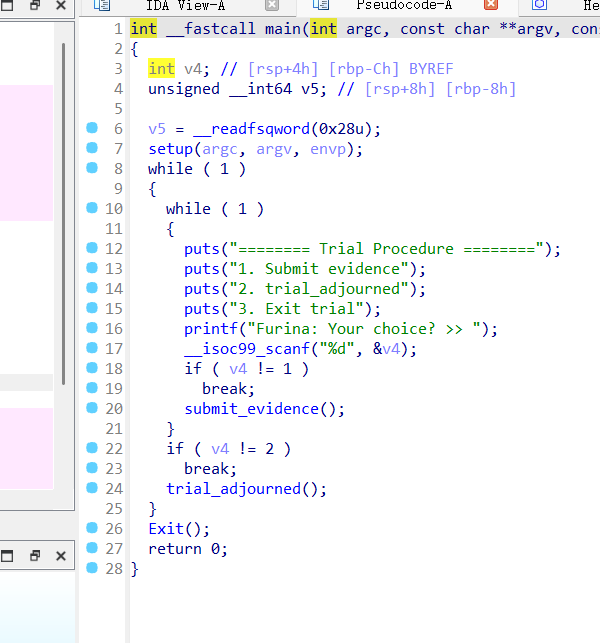Viewport: 600px width, 643px height.
Task: Click the highlighted int return type on line 1
Action: [x=144, y=29]
